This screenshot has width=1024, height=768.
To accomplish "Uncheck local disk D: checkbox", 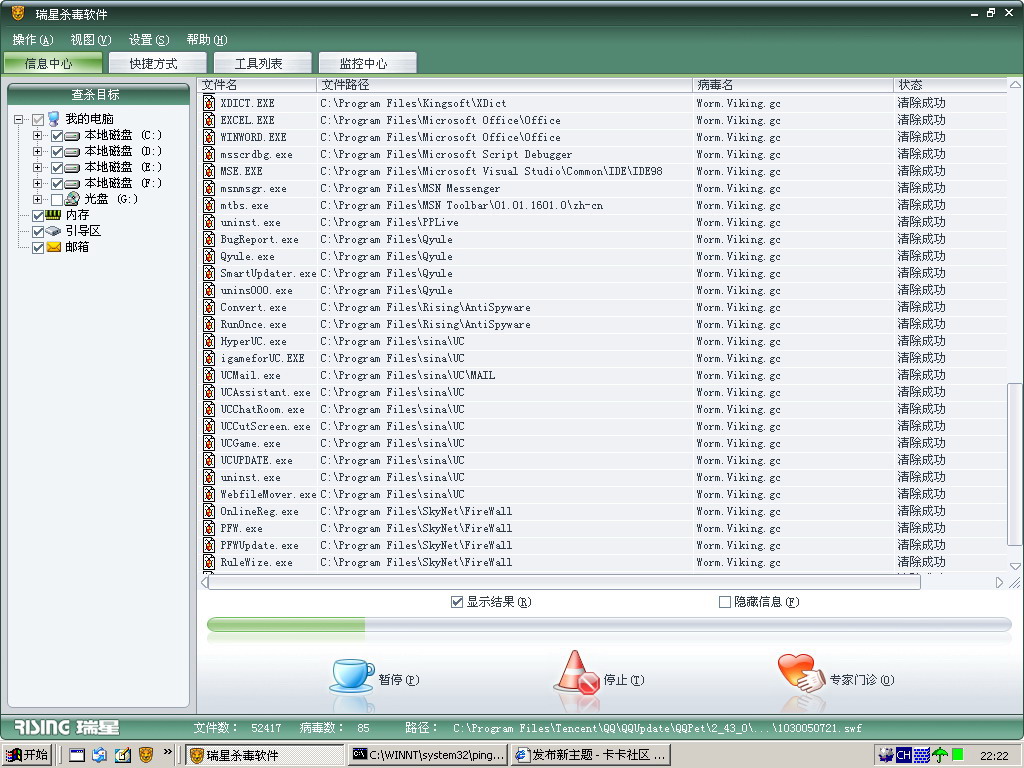I will coord(57,152).
